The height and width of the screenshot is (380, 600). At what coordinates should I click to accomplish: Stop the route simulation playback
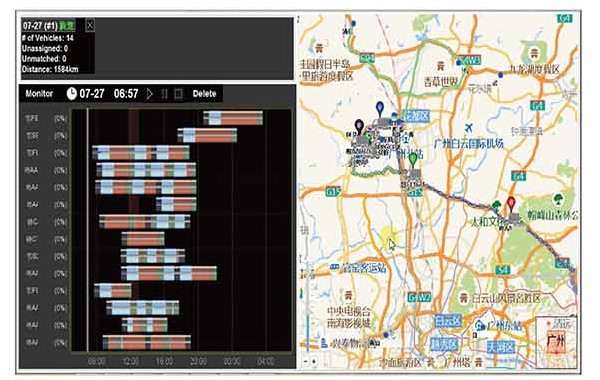point(178,94)
